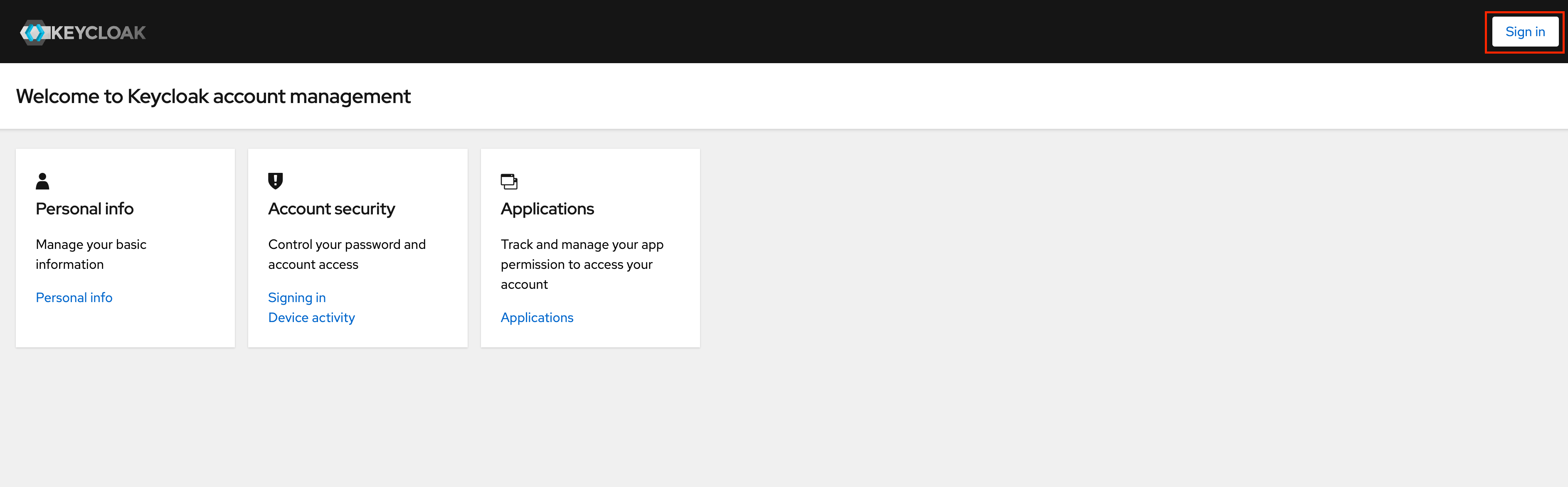Click the shield icon on Account security card
This screenshot has width=1568, height=487.
pos(275,181)
